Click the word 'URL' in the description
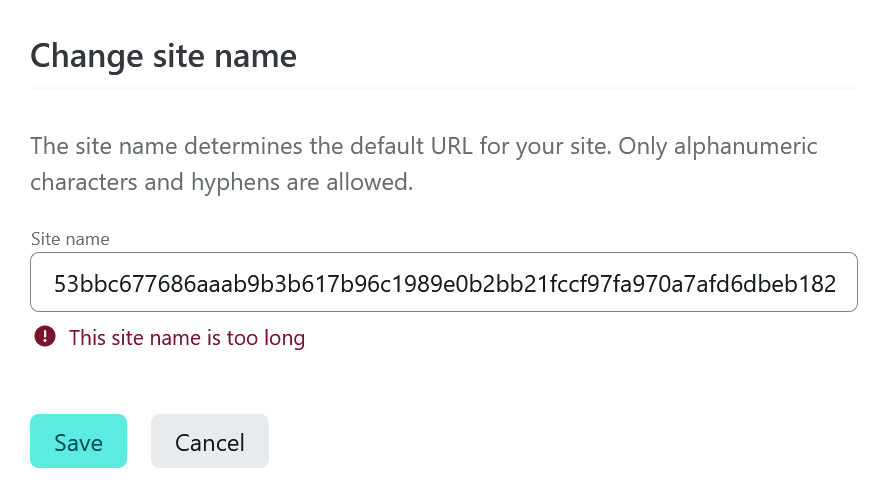Screen dimensions: 887x499 451,146
